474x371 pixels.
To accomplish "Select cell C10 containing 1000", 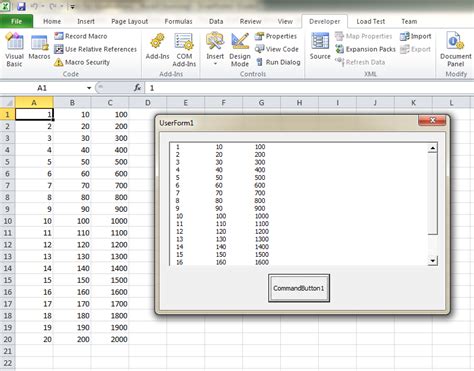I will (x=110, y=221).
